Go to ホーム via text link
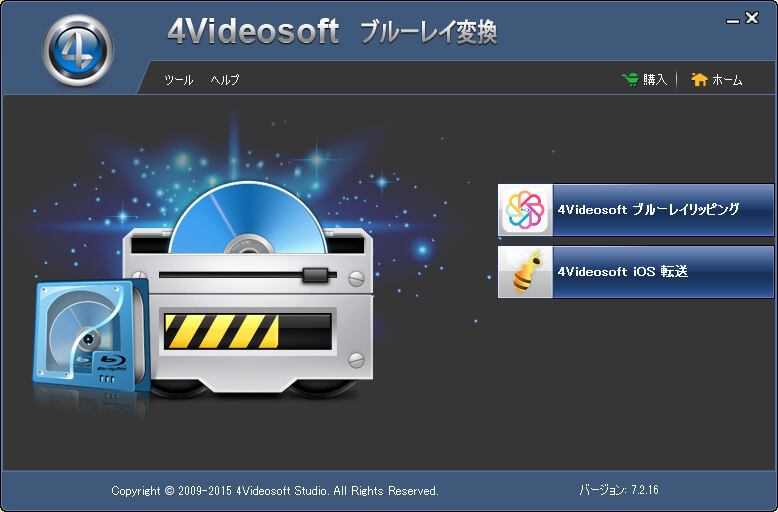 (x=727, y=80)
